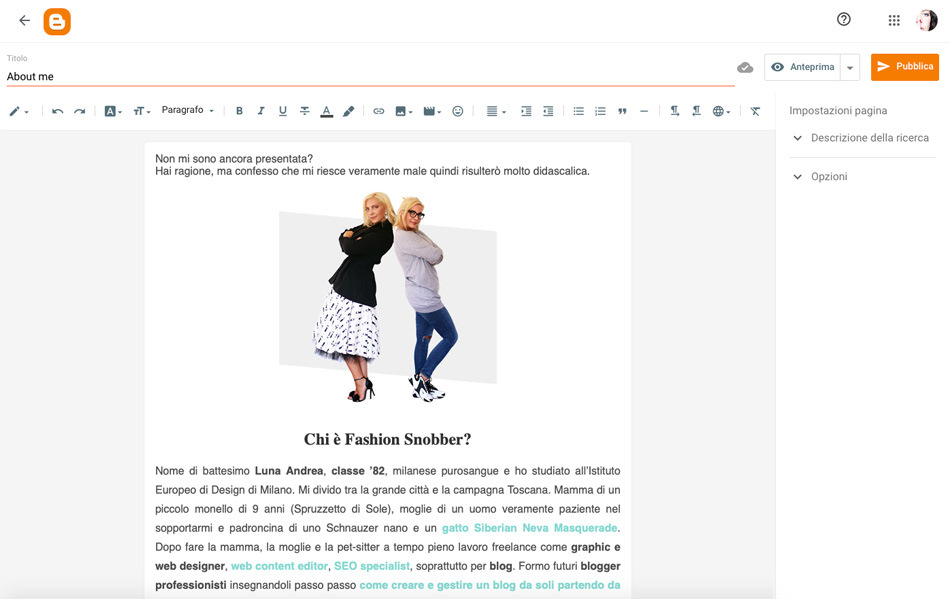
Task: Follow the 'gatto Siberian Neva Masquerade' link
Action: point(530,528)
